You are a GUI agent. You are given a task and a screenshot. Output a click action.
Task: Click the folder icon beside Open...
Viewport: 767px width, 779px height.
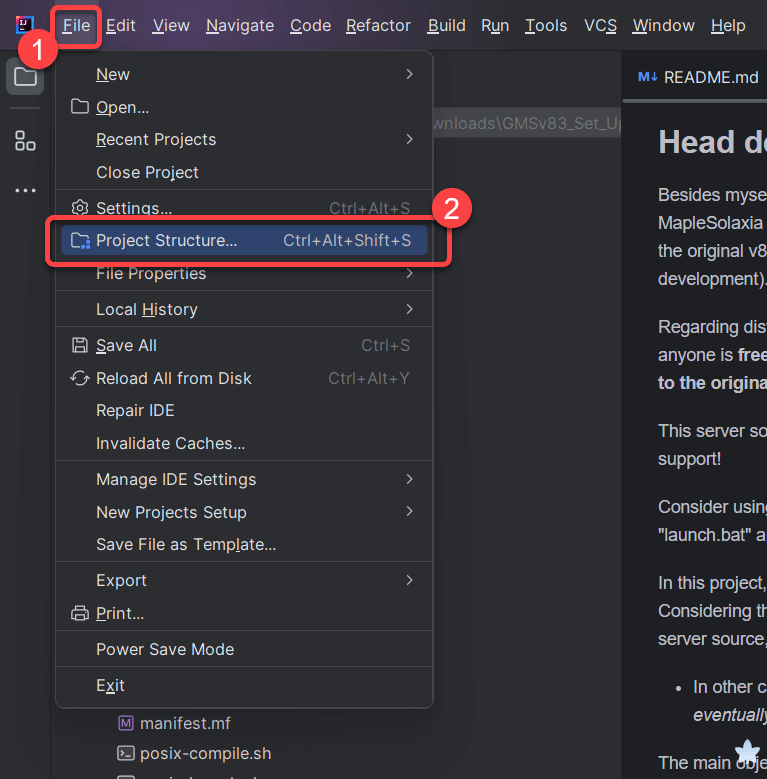point(79,107)
